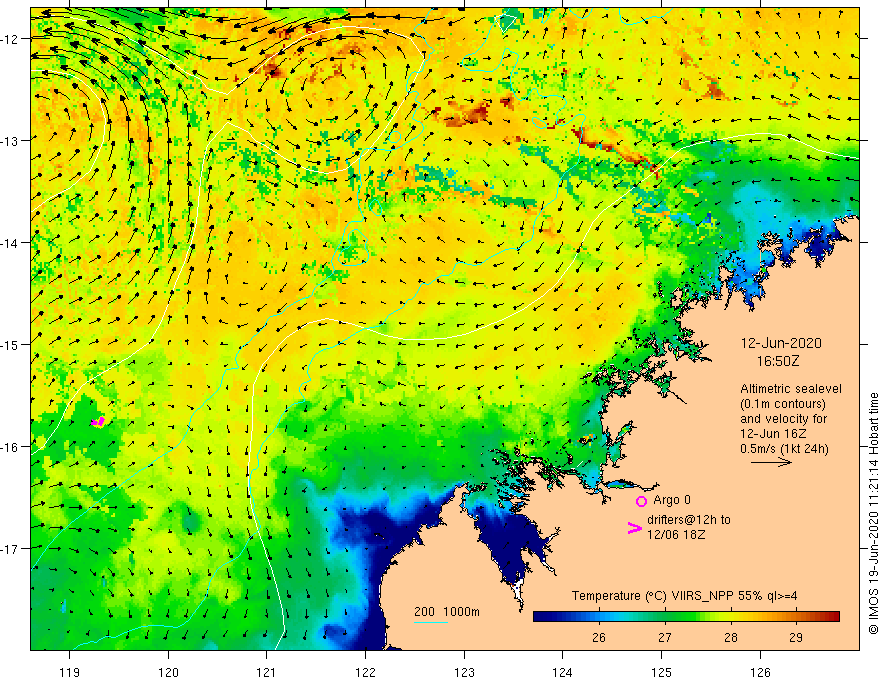Viewport: 880px width, 680px height.
Task: Click the 121 longitude axis label
Action: [267, 672]
